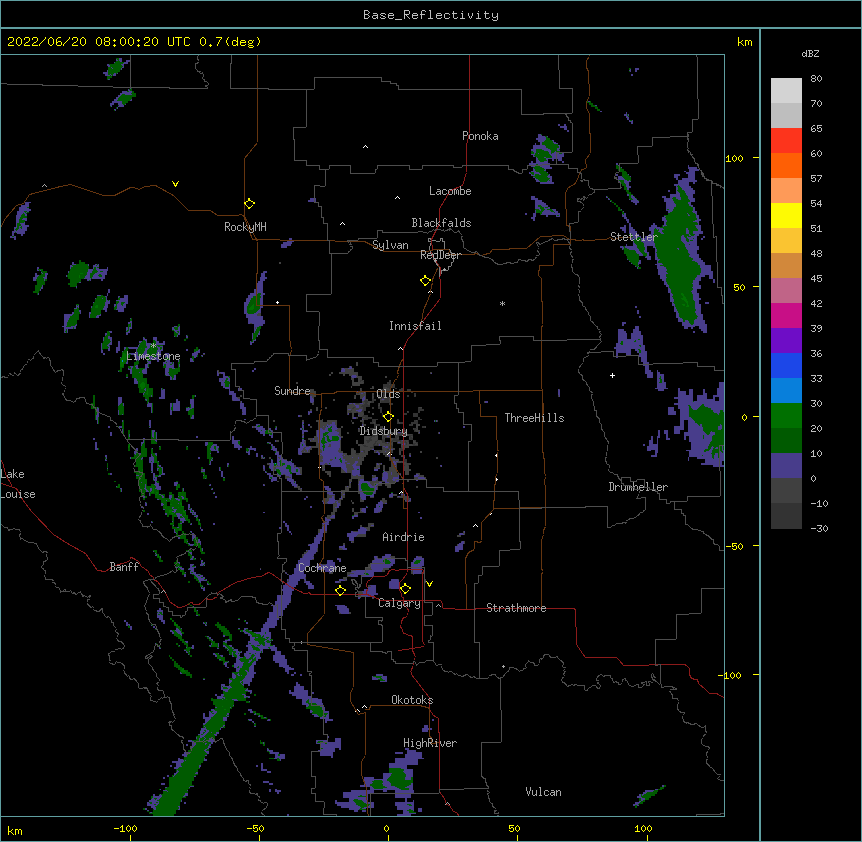The height and width of the screenshot is (842, 862).
Task: Click the yellow diamond marker beside Cochrane
Action: pyautogui.click(x=340, y=590)
